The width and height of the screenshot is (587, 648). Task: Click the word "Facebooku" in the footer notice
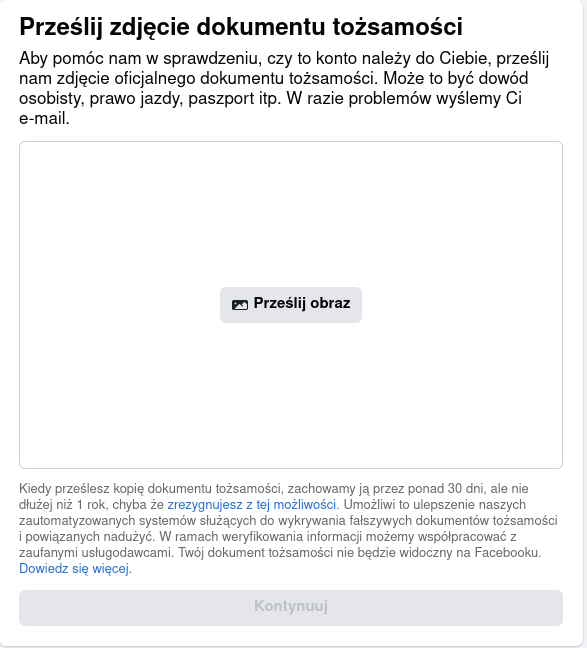click(x=507, y=553)
